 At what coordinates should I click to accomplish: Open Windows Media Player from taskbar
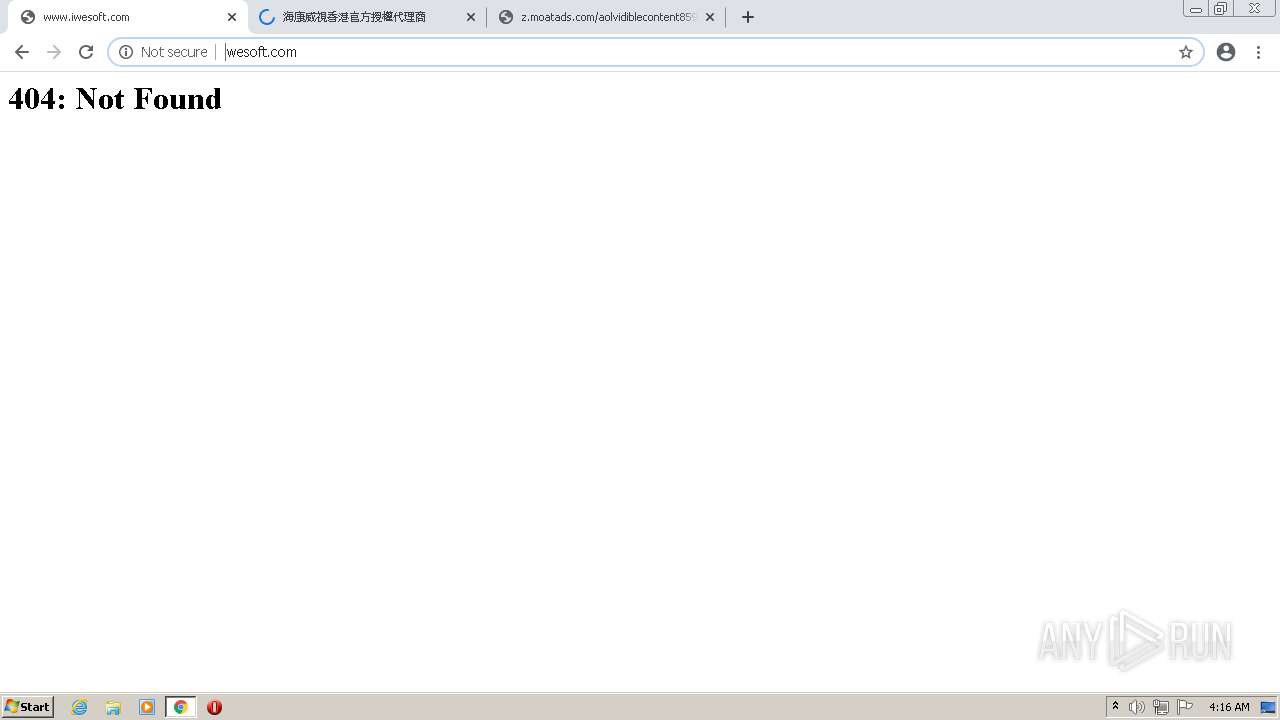pyautogui.click(x=147, y=707)
